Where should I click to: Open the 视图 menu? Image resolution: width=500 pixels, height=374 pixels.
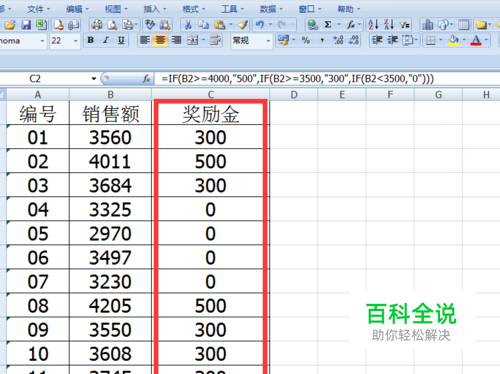(116, 9)
